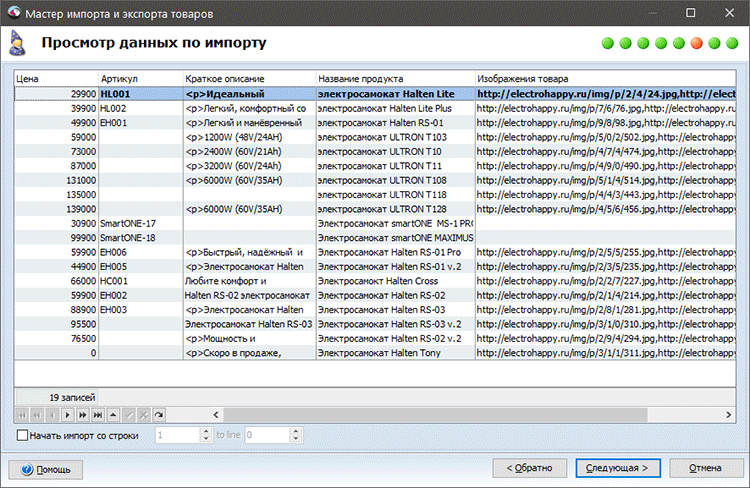Select 'Электросамокт Halten Cross' product name

click(x=396, y=281)
